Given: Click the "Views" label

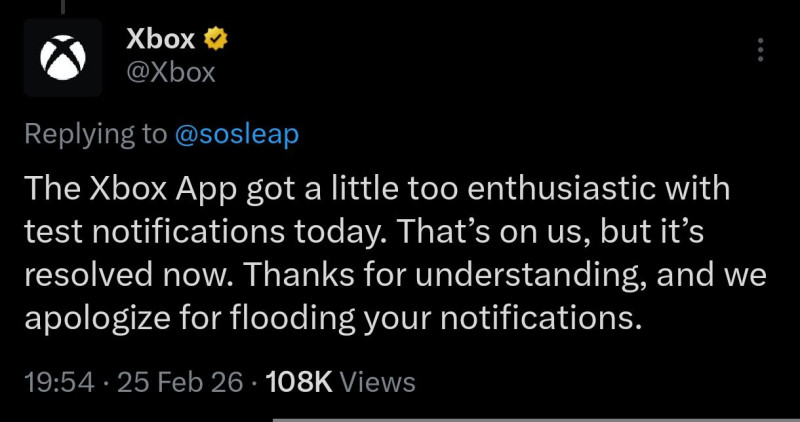Looking at the screenshot, I should [x=378, y=381].
